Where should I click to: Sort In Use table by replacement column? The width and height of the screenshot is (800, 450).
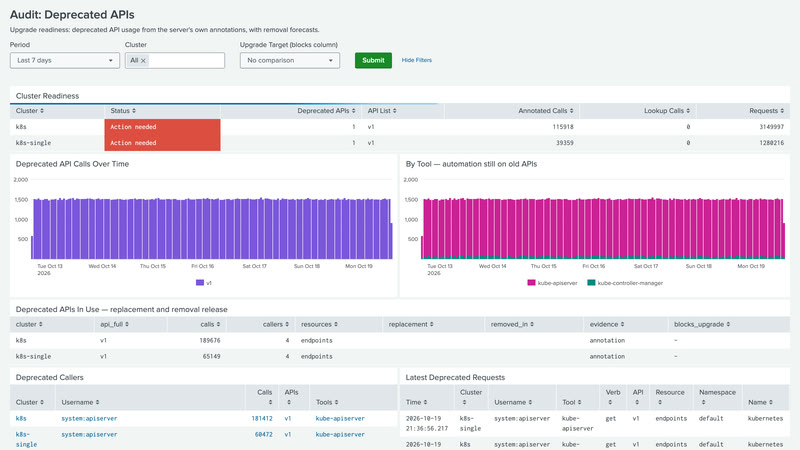(411, 324)
